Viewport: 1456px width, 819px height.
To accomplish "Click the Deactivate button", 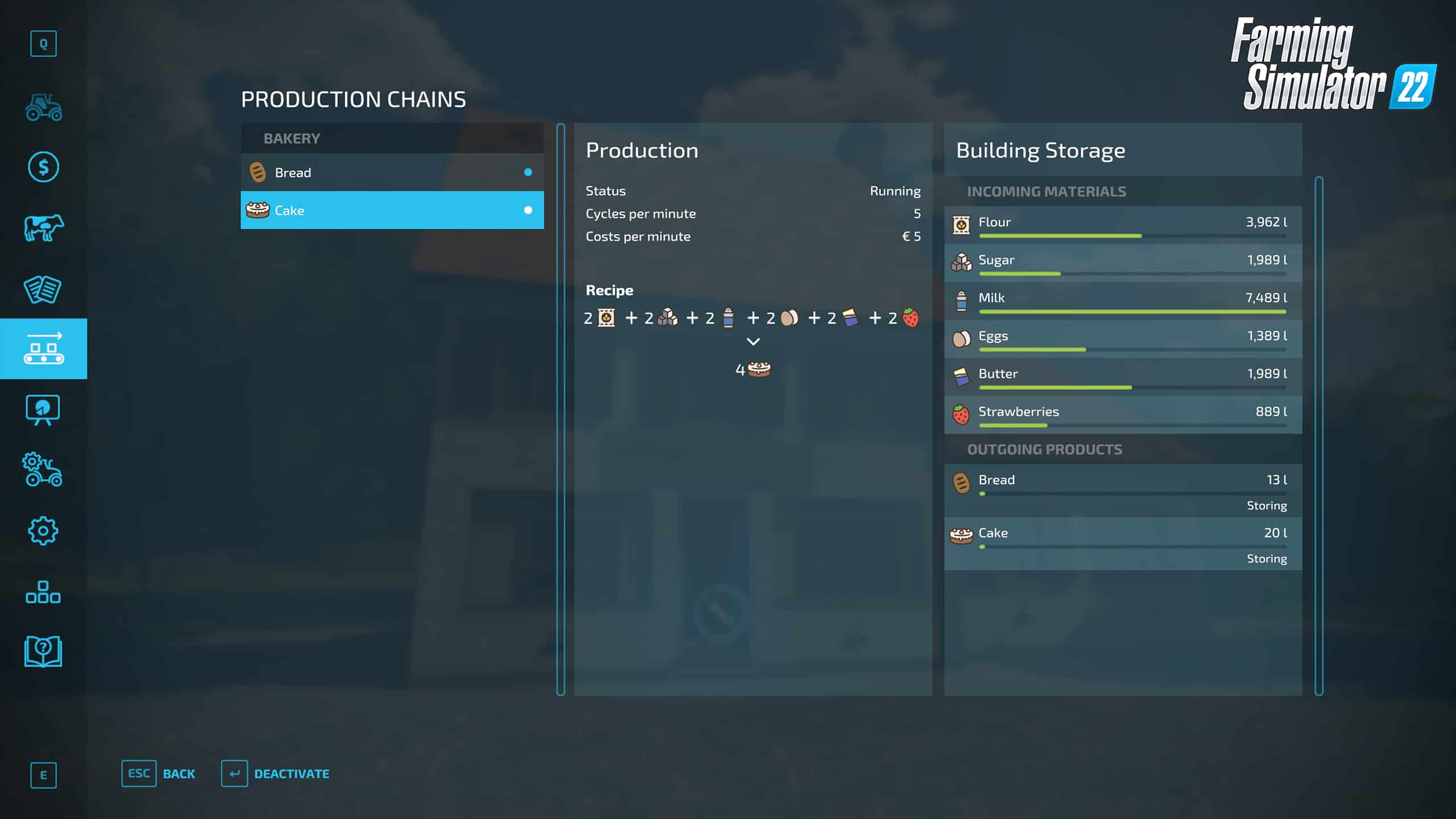I will [x=275, y=773].
